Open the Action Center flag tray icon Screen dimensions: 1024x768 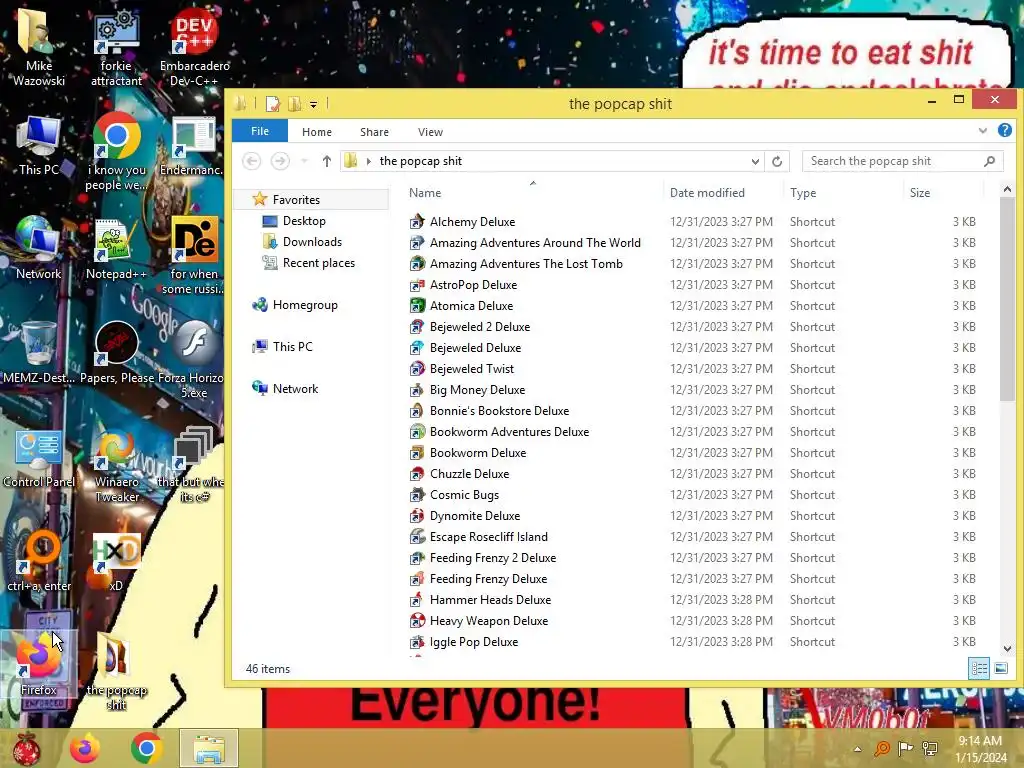point(905,748)
